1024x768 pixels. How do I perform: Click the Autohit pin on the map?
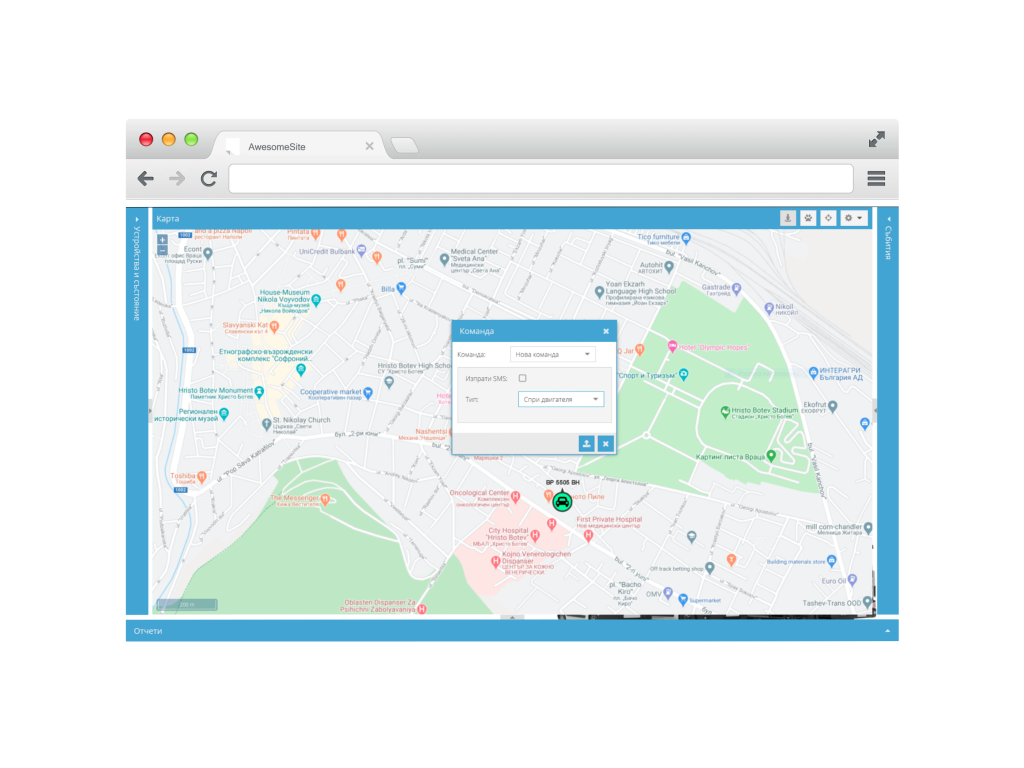tap(669, 266)
